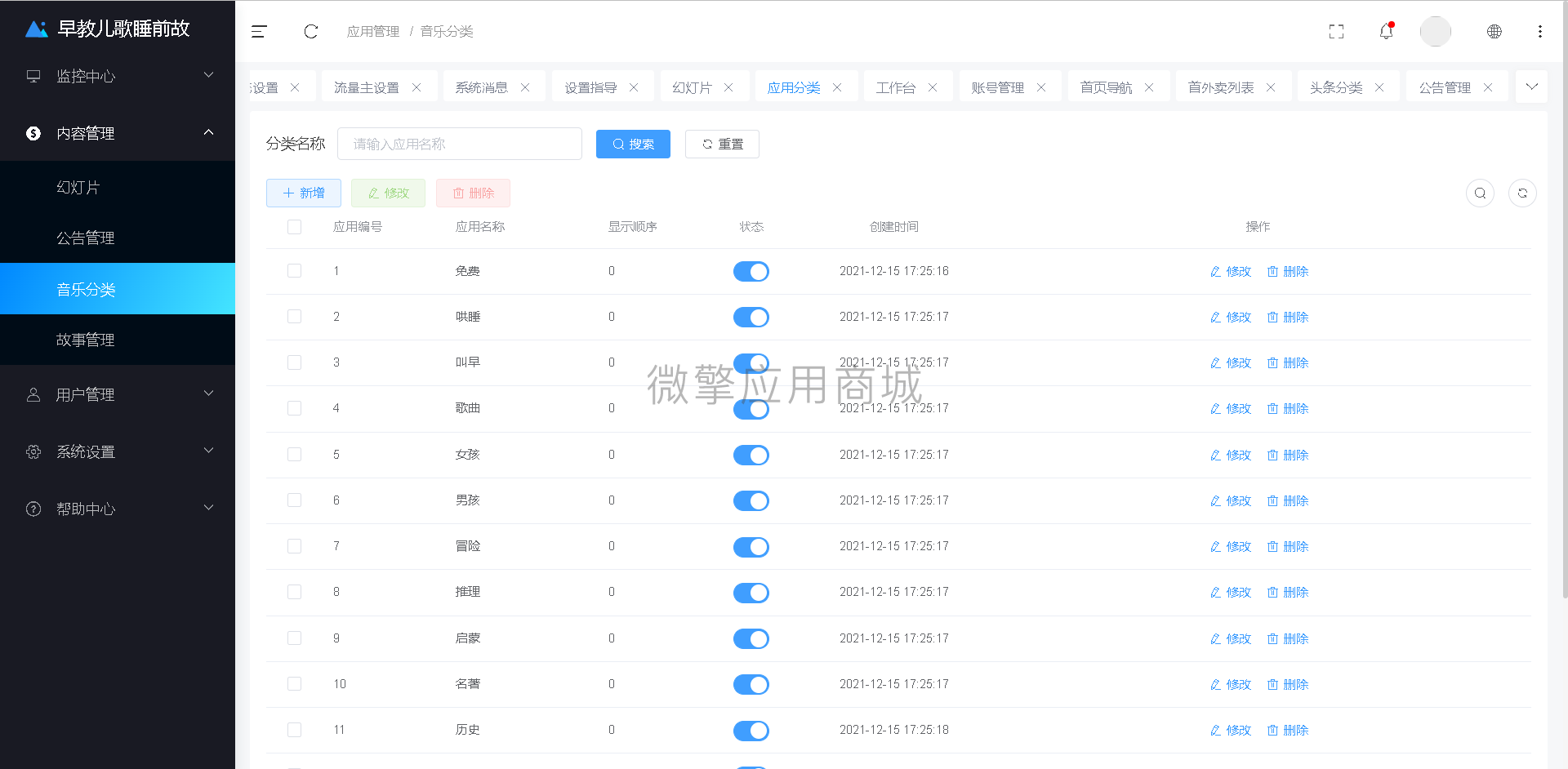Delete the 哄睡 row via 删除

1288,318
